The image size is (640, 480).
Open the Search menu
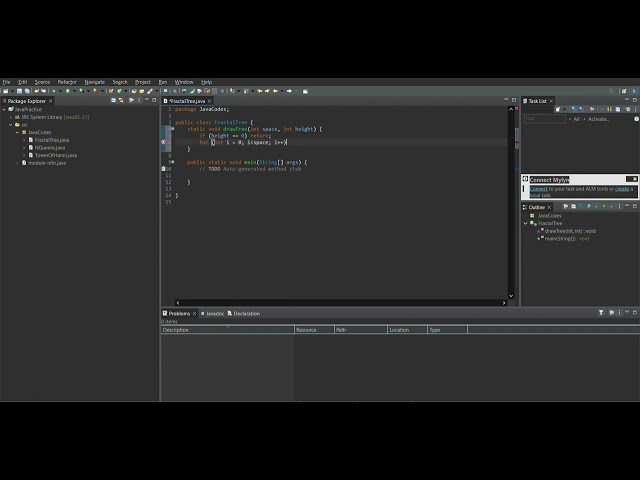[x=120, y=82]
